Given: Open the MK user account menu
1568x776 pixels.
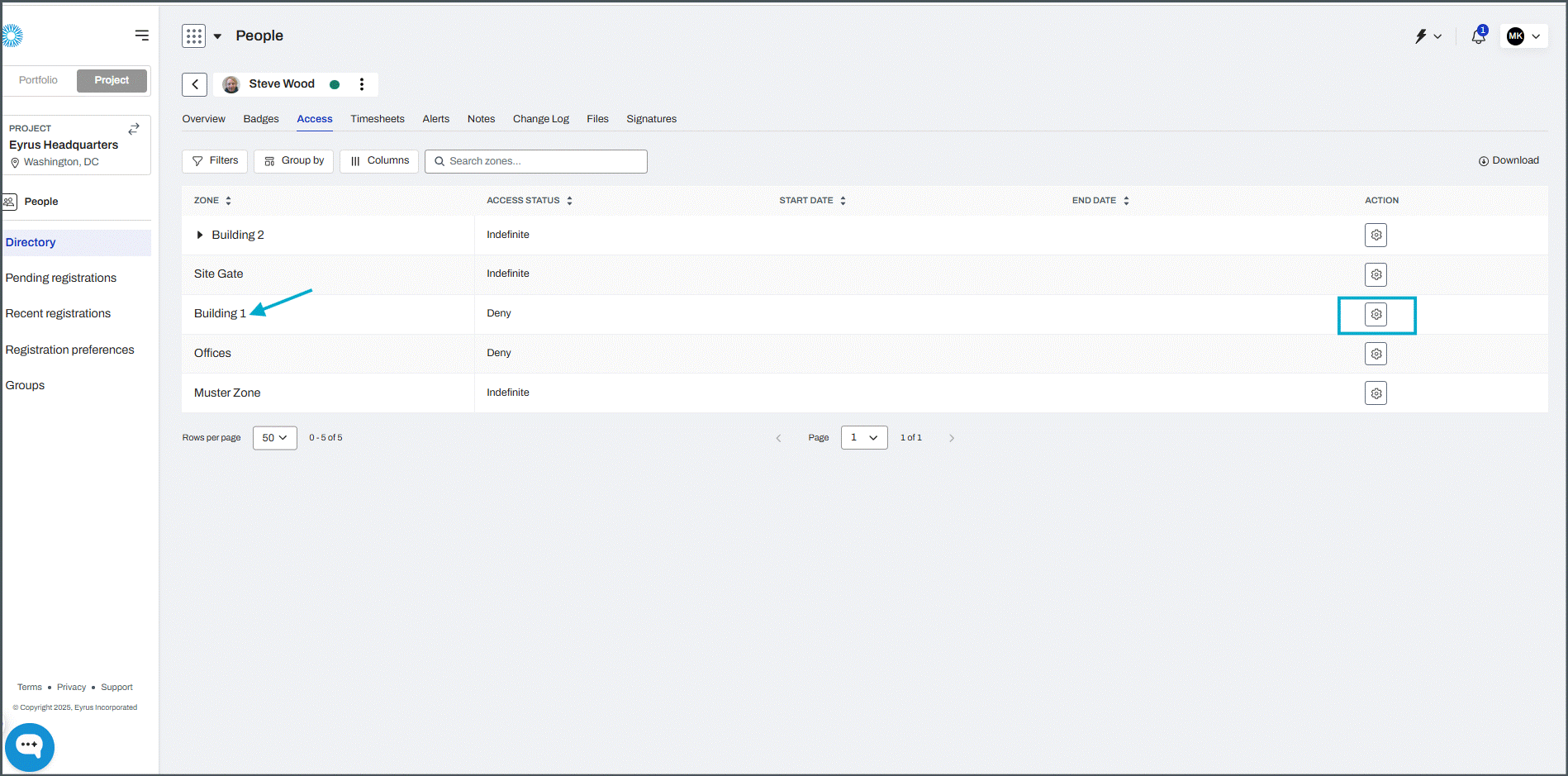Looking at the screenshot, I should click(x=1523, y=36).
